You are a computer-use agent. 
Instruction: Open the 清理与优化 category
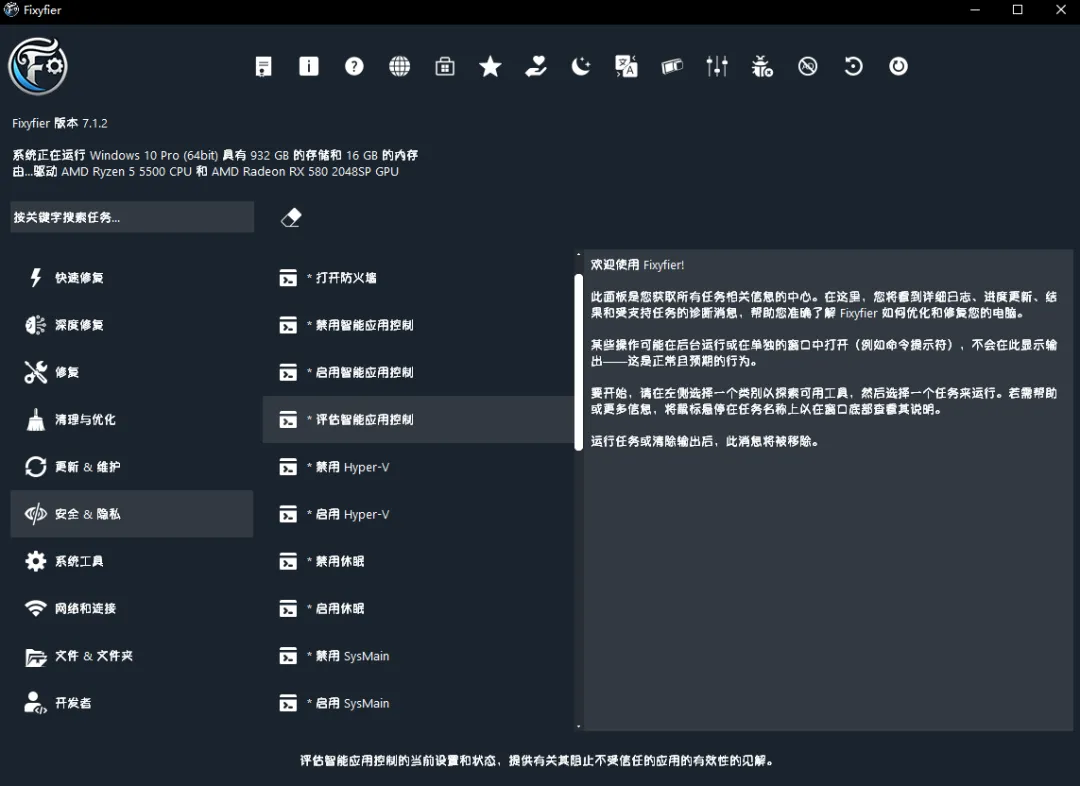point(132,419)
